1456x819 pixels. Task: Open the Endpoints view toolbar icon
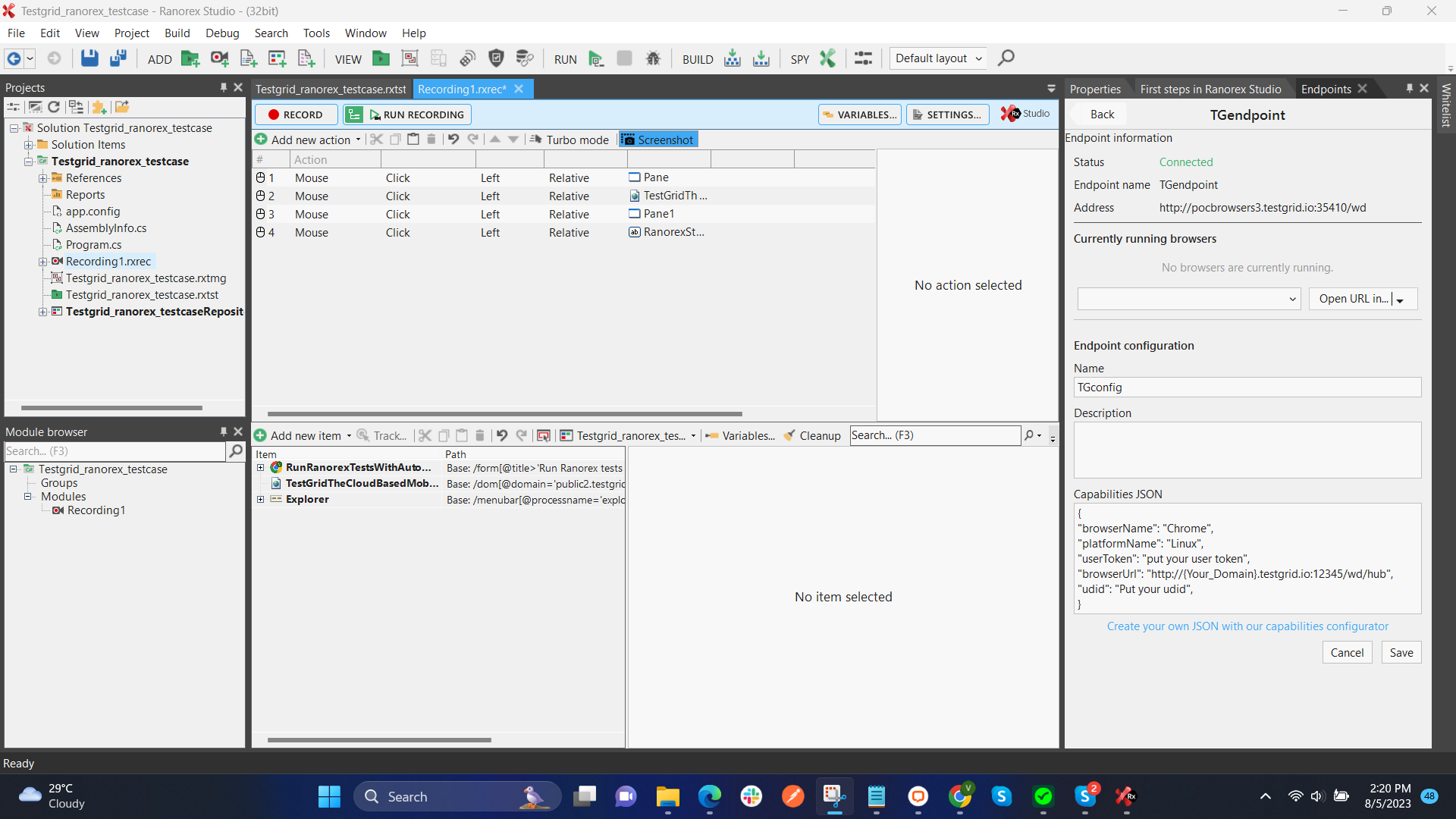point(467,58)
